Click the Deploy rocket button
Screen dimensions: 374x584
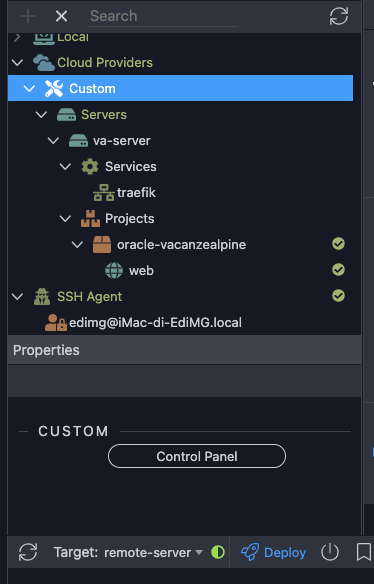273,552
